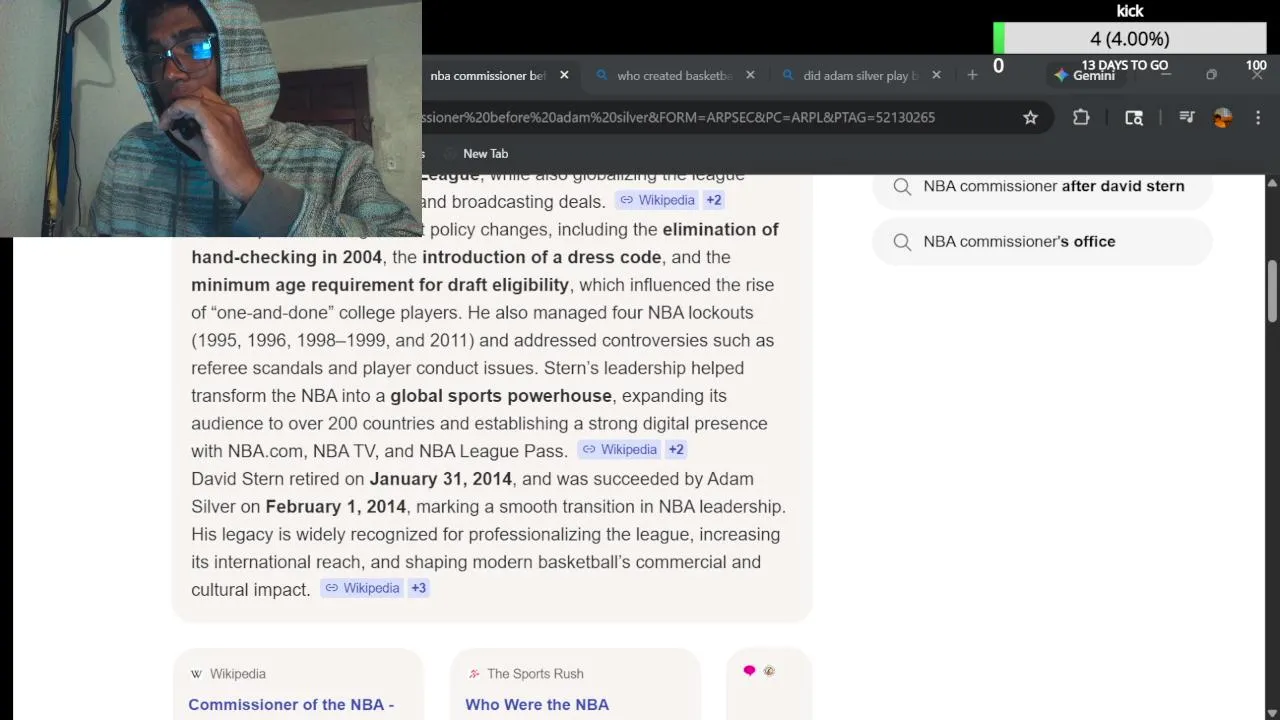Open Chrome's three-dot menu
Viewport: 1280px width, 720px height.
point(1258,117)
